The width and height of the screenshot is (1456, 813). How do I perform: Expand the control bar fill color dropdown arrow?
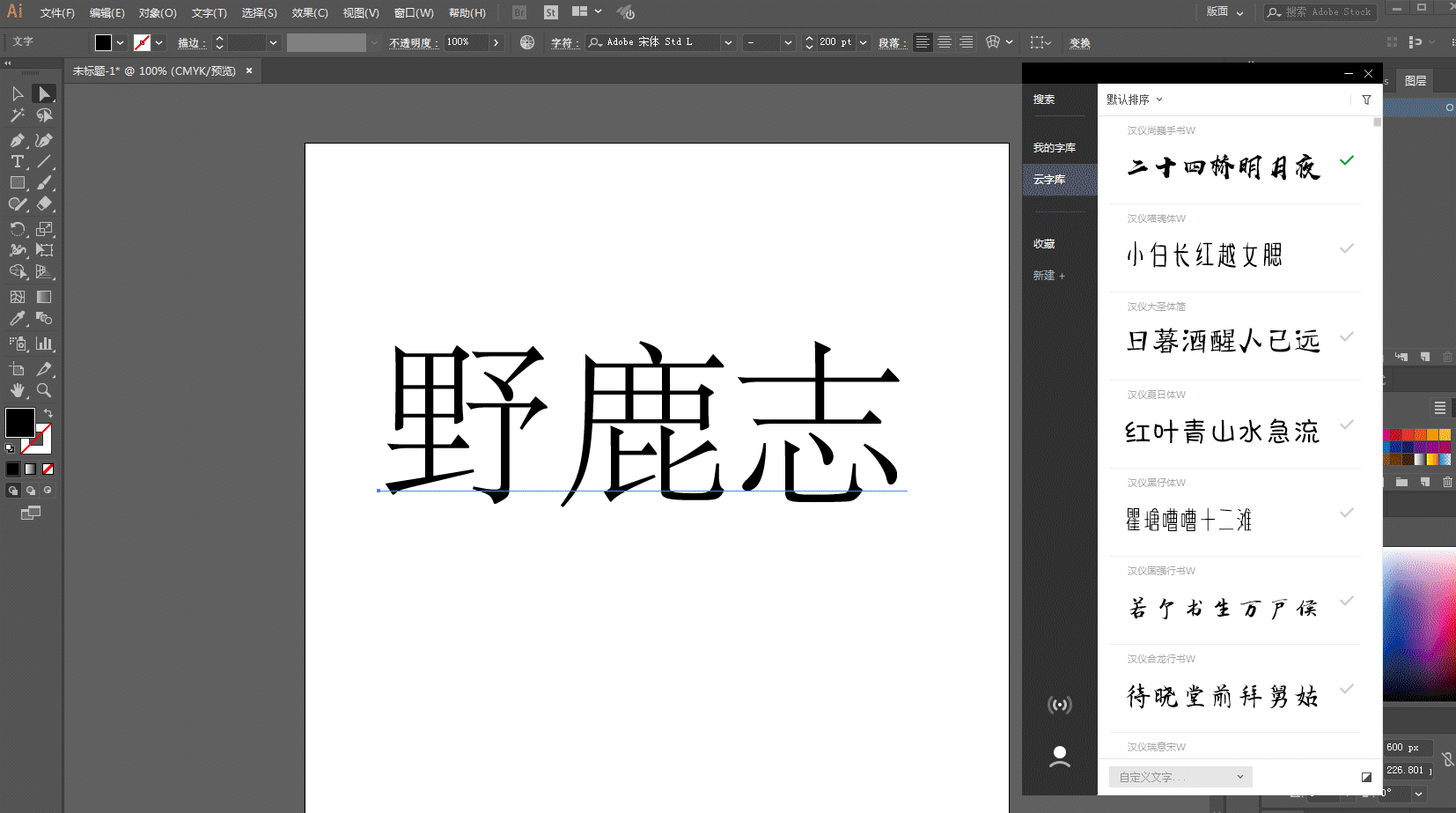(120, 42)
